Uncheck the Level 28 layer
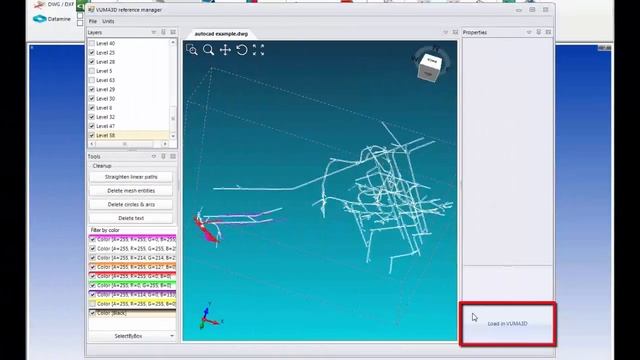640x360 pixels. pos(92,62)
